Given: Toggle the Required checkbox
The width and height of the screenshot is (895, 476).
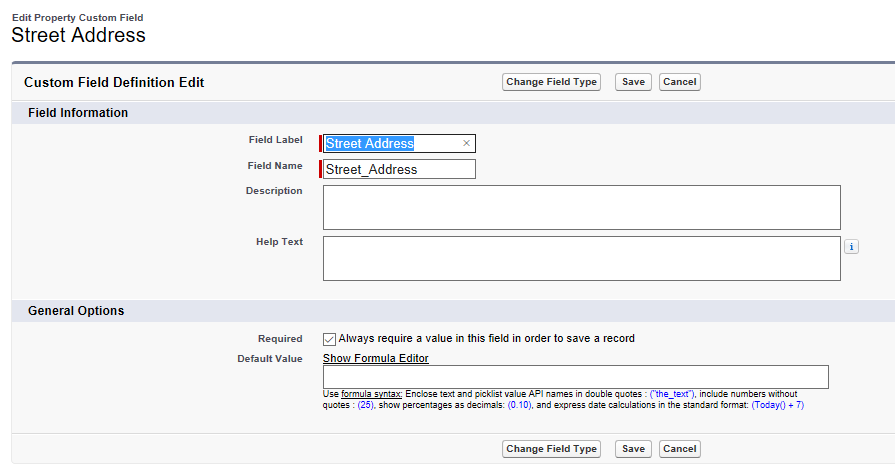Looking at the screenshot, I should coord(330,339).
